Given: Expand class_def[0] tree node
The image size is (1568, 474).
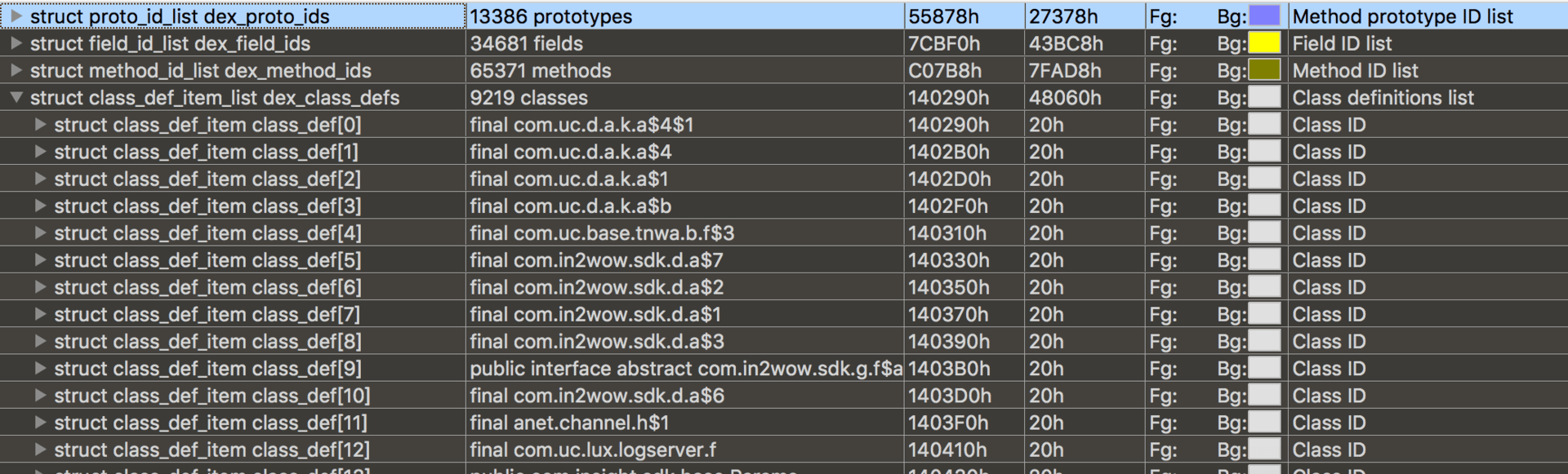Looking at the screenshot, I should tap(40, 125).
